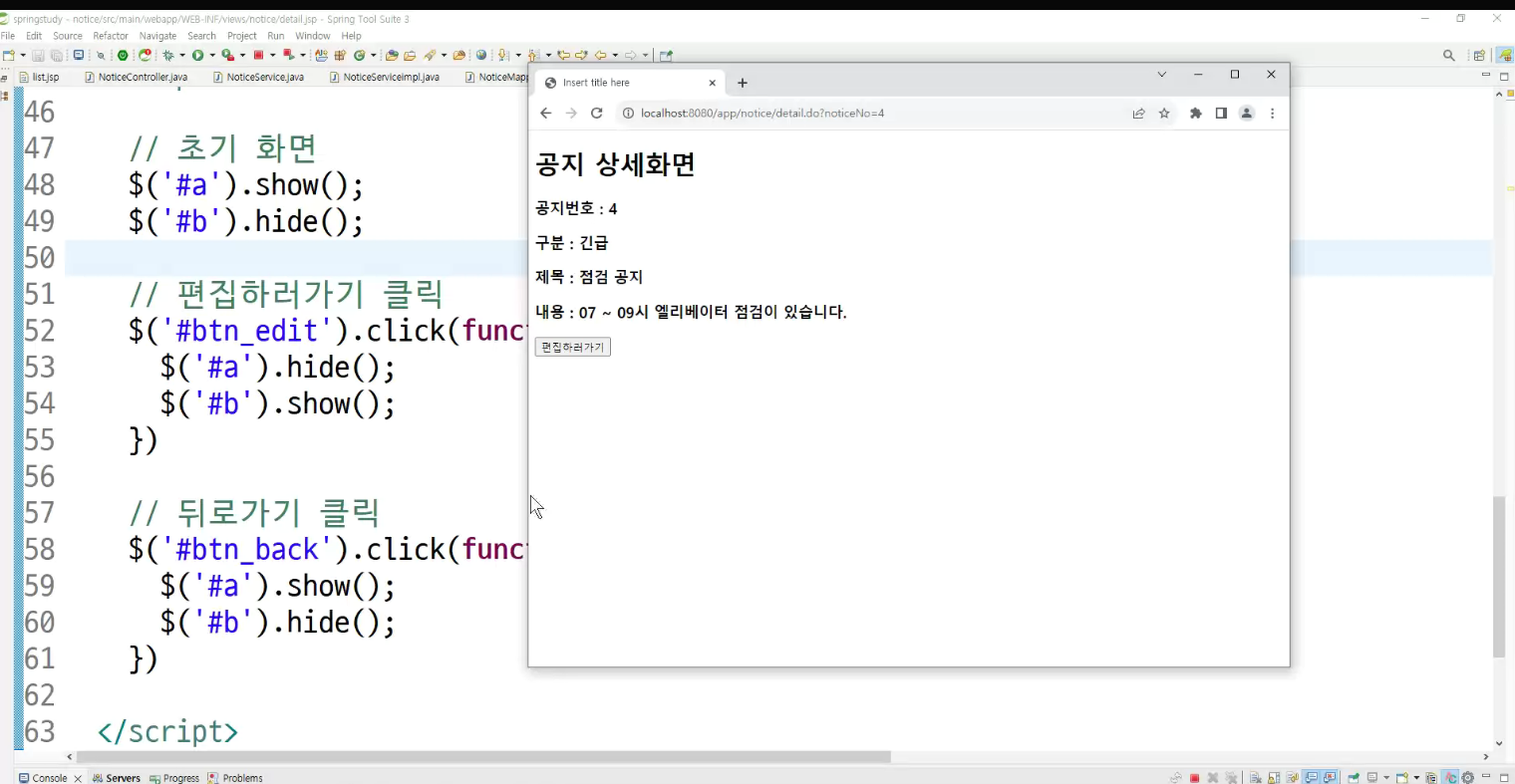Viewport: 1515px width, 784px height.
Task: Toggle Show Console on standard output change
Action: point(1311,778)
